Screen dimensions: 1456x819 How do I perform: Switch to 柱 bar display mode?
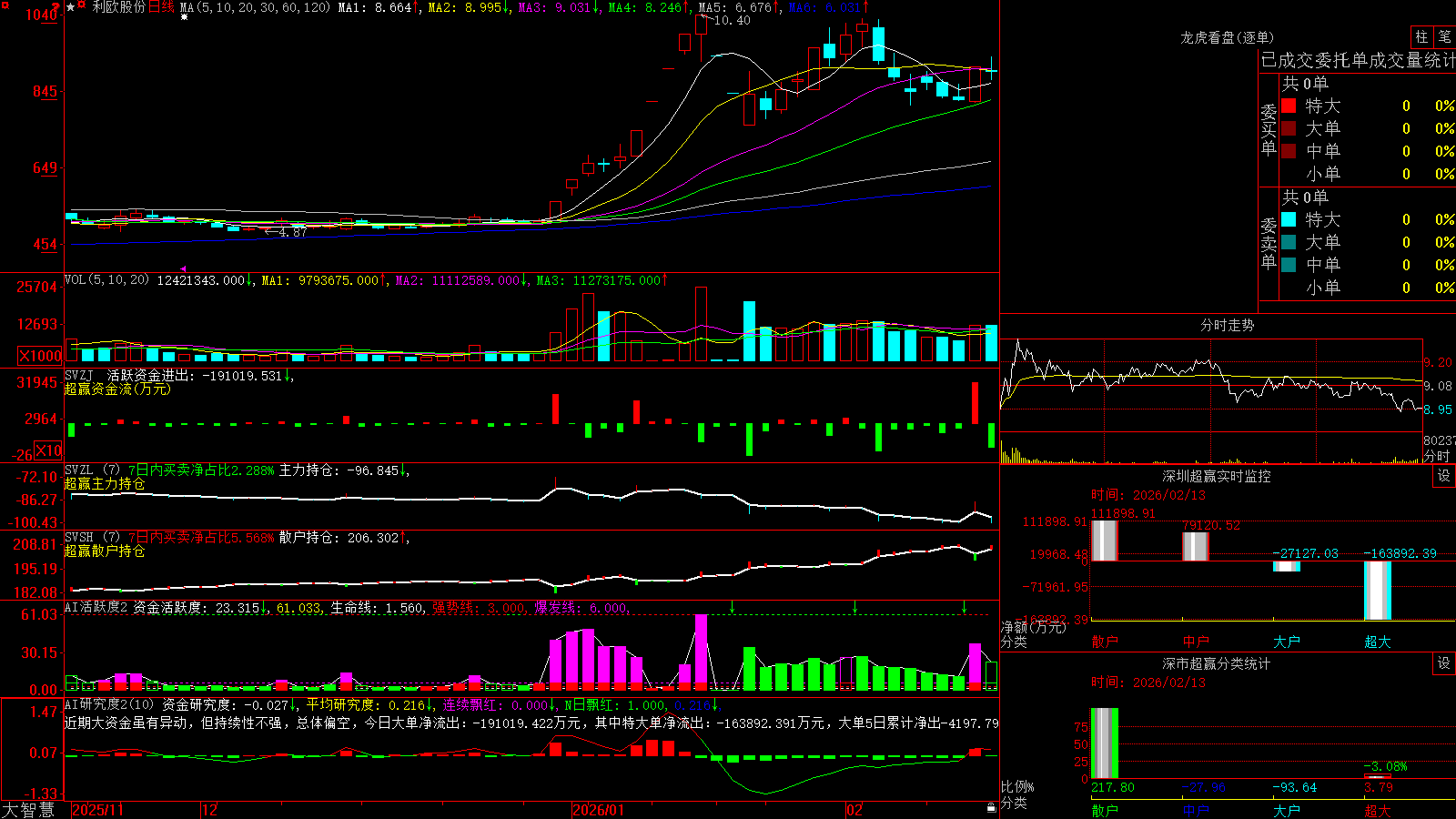click(1421, 37)
